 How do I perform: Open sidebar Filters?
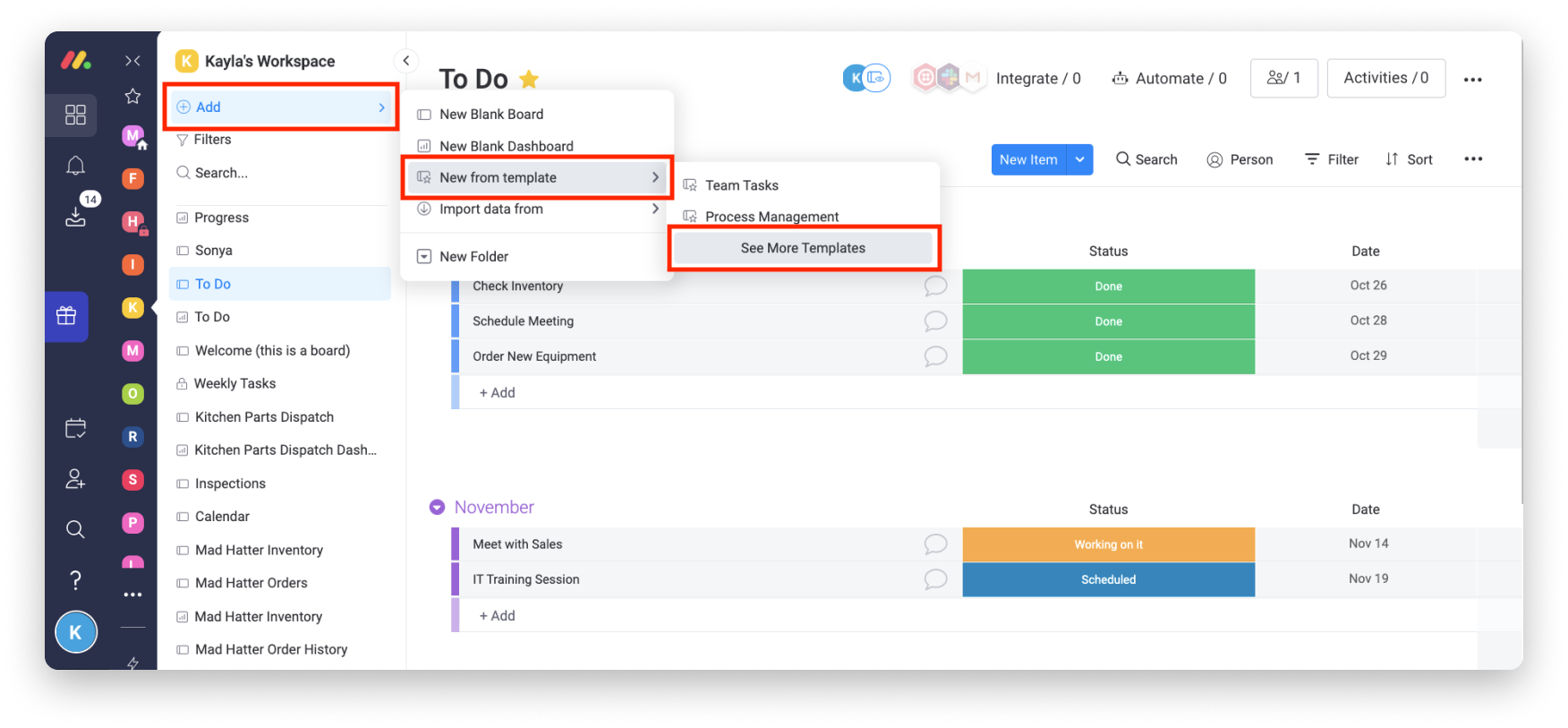point(204,140)
